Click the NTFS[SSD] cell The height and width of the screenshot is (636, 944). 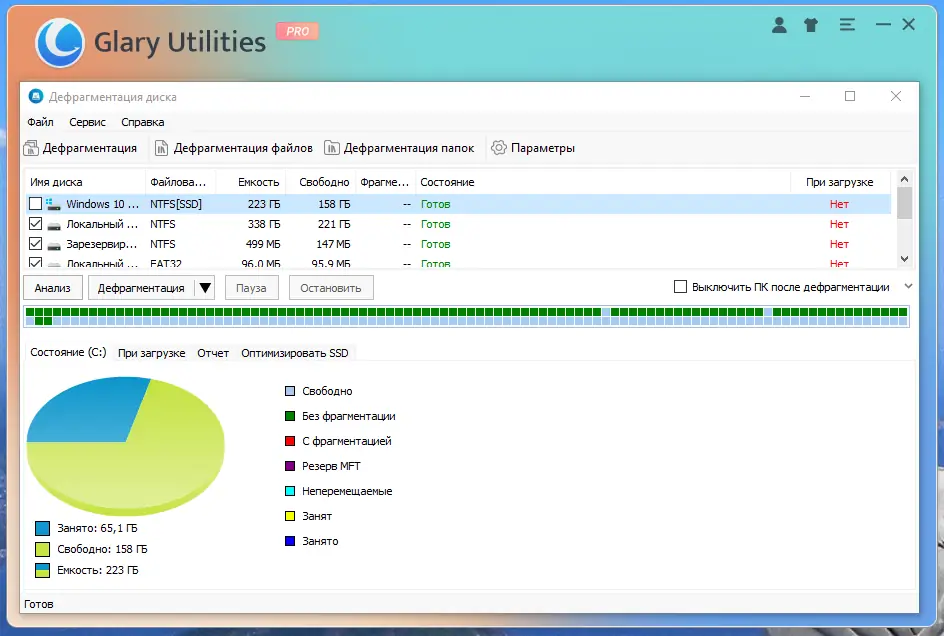point(176,204)
